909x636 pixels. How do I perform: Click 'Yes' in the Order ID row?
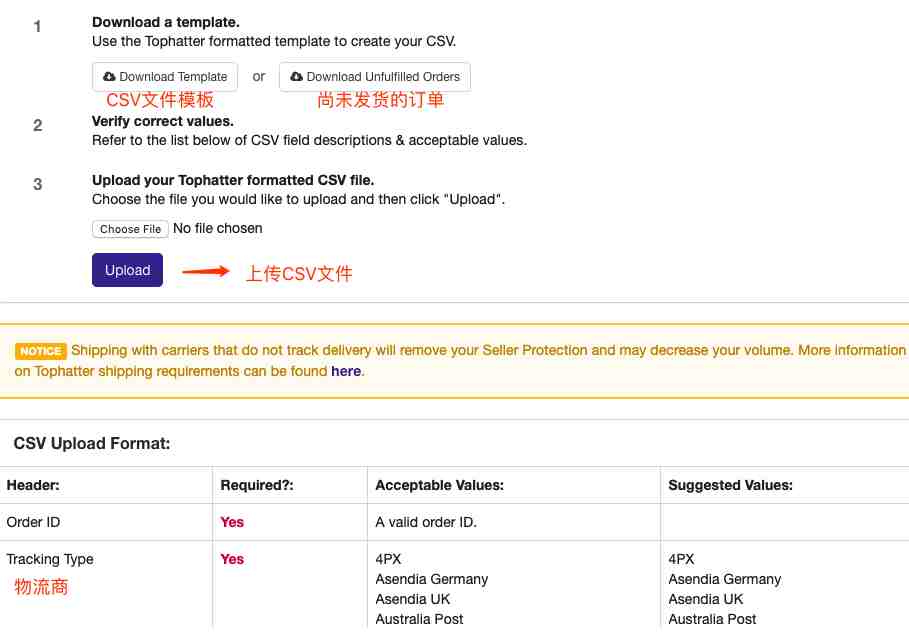pyautogui.click(x=232, y=522)
